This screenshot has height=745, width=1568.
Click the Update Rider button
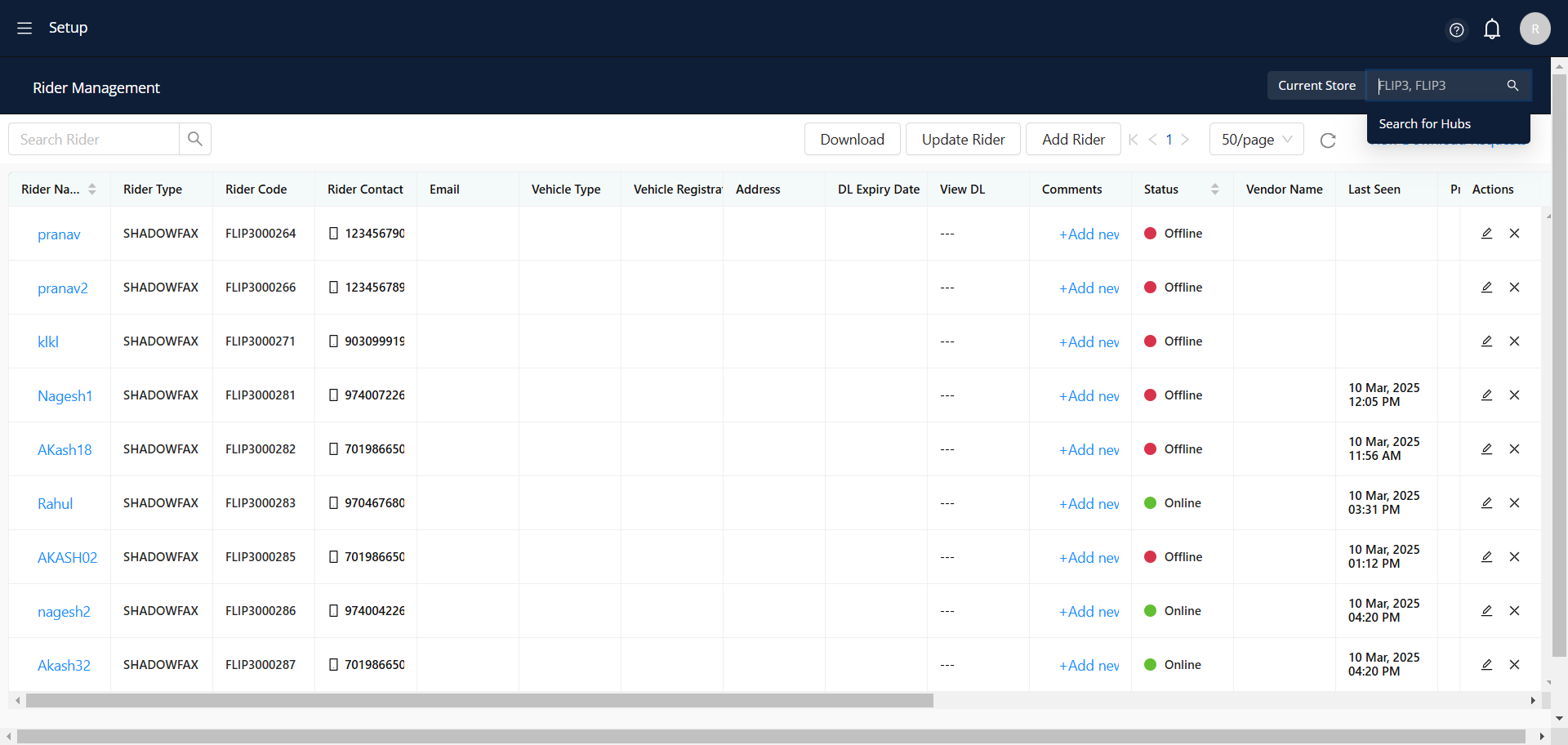(x=963, y=139)
